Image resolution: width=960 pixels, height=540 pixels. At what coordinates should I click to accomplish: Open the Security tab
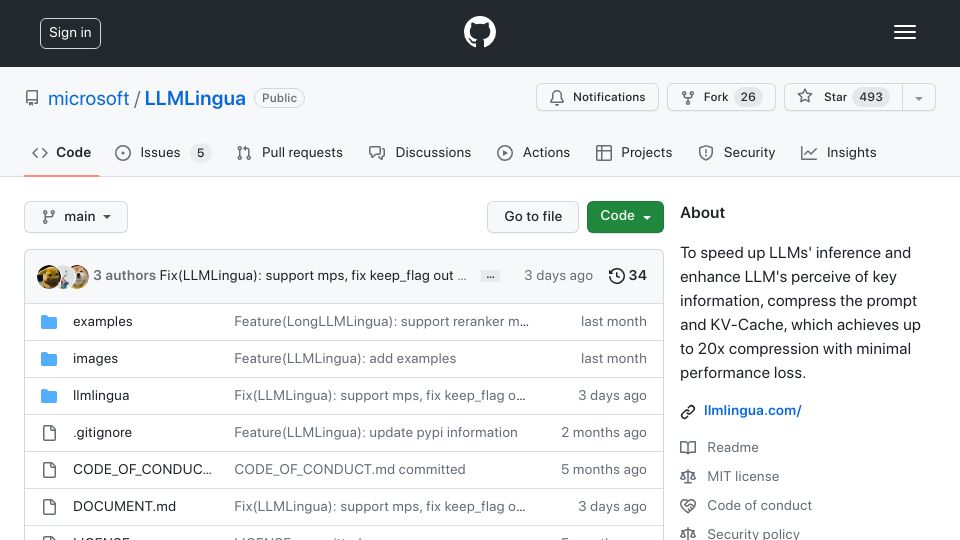tap(737, 152)
